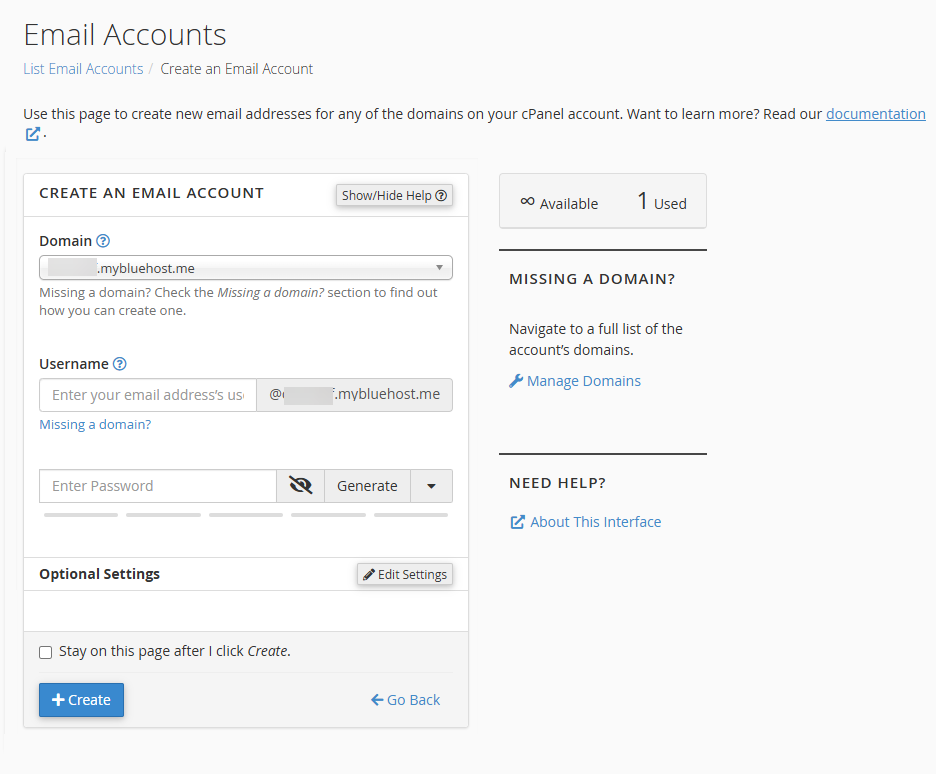The image size is (936, 774).
Task: Click the email username input field
Action: [147, 395]
